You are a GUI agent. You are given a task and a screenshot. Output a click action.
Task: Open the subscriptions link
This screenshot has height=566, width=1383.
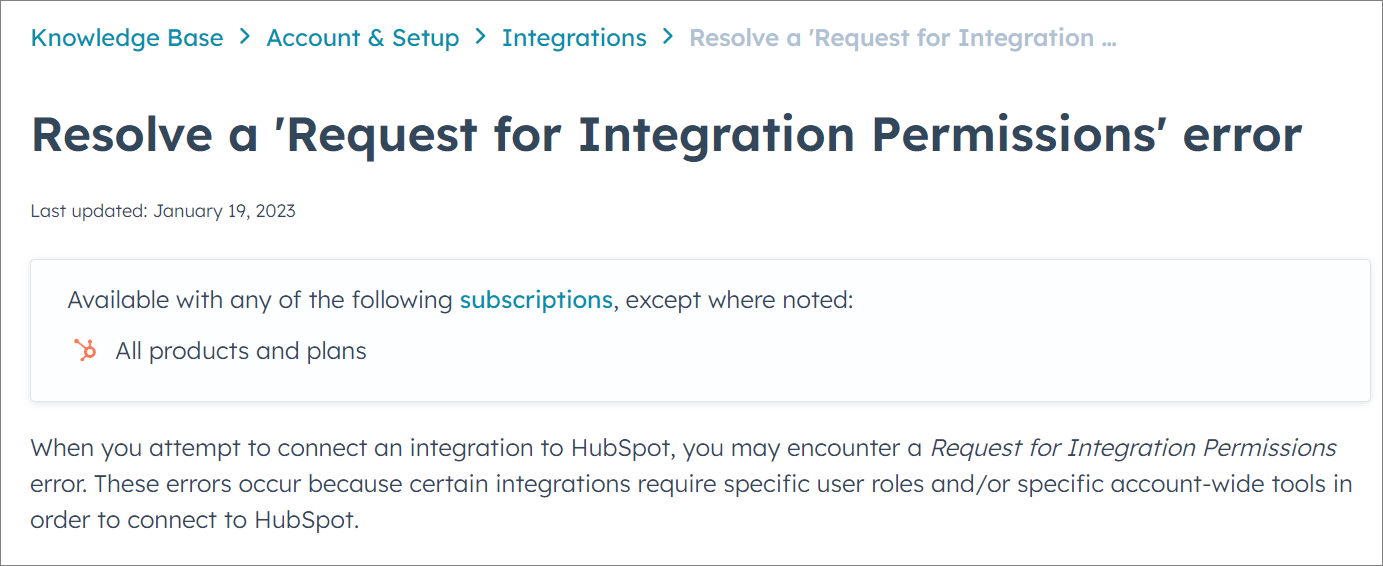tap(536, 300)
